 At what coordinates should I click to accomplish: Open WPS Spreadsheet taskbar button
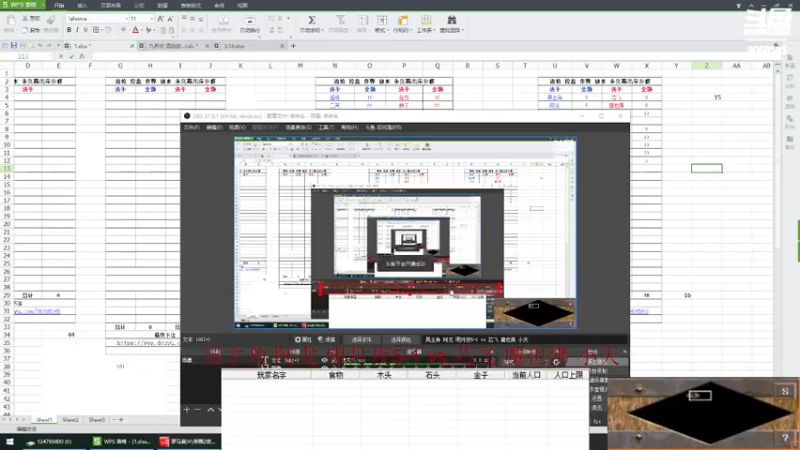click(122, 442)
